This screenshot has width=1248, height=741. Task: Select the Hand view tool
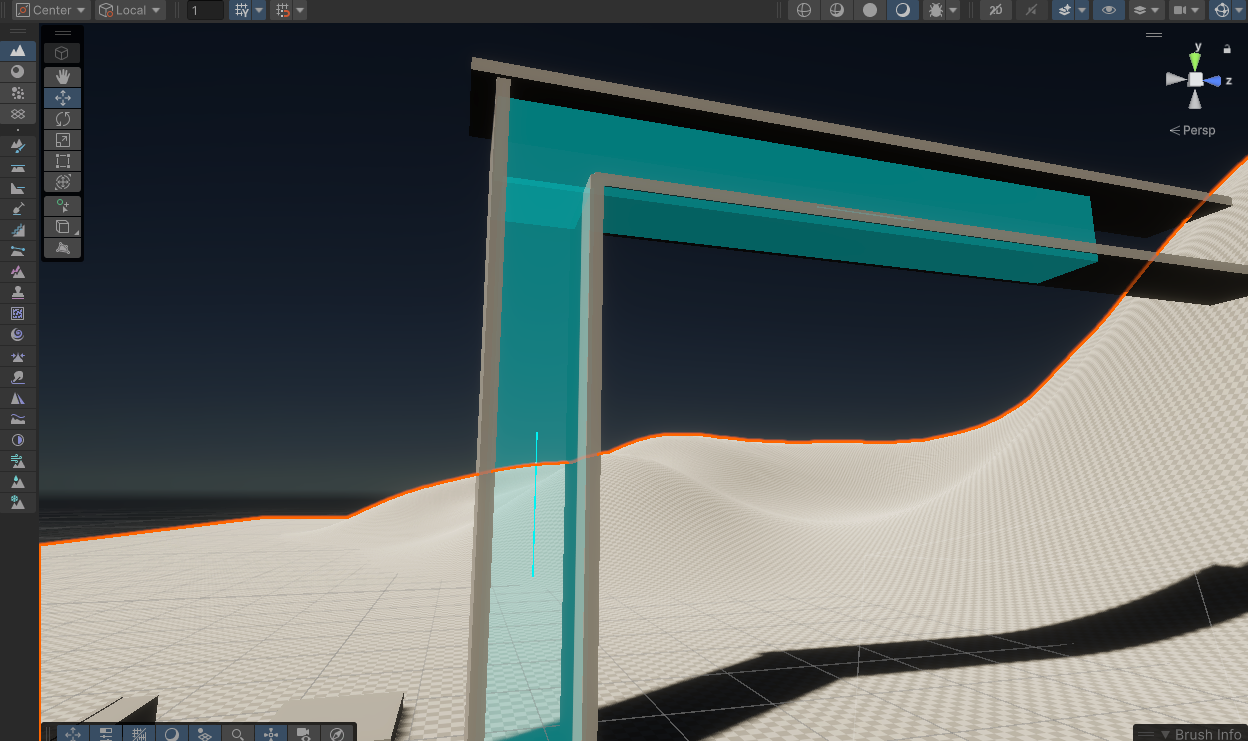tap(63, 77)
